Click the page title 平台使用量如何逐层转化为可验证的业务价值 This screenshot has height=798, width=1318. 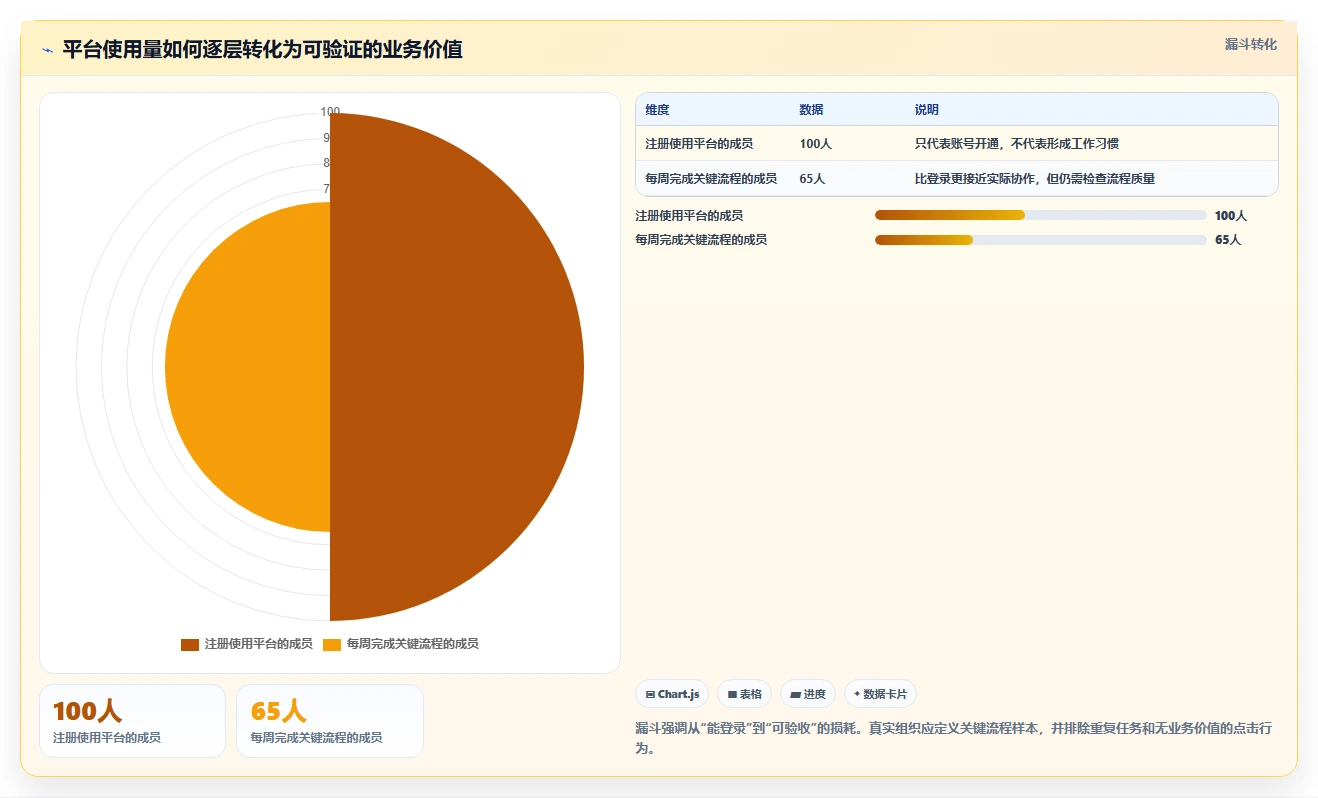pos(262,50)
